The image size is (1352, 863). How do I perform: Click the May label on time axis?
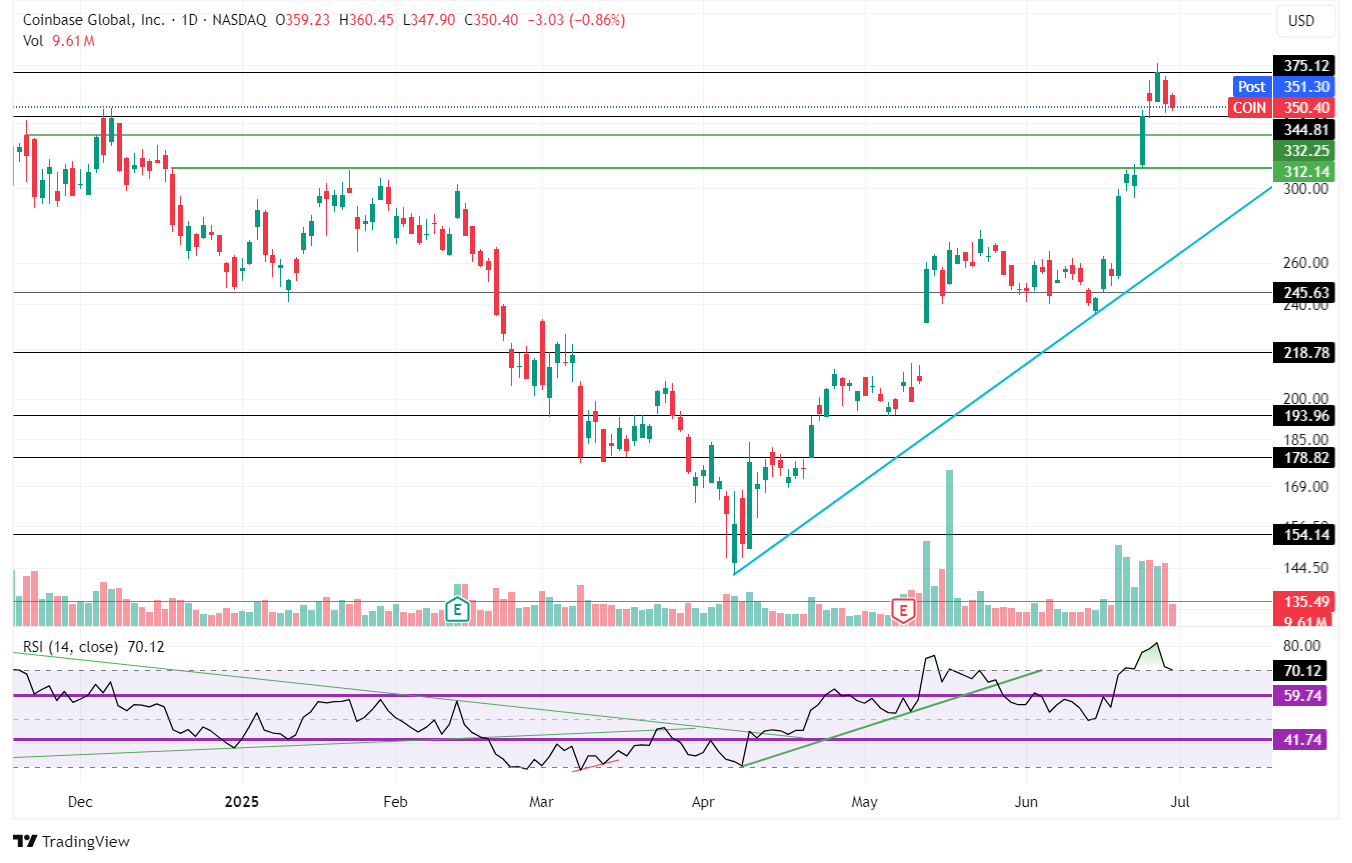865,802
